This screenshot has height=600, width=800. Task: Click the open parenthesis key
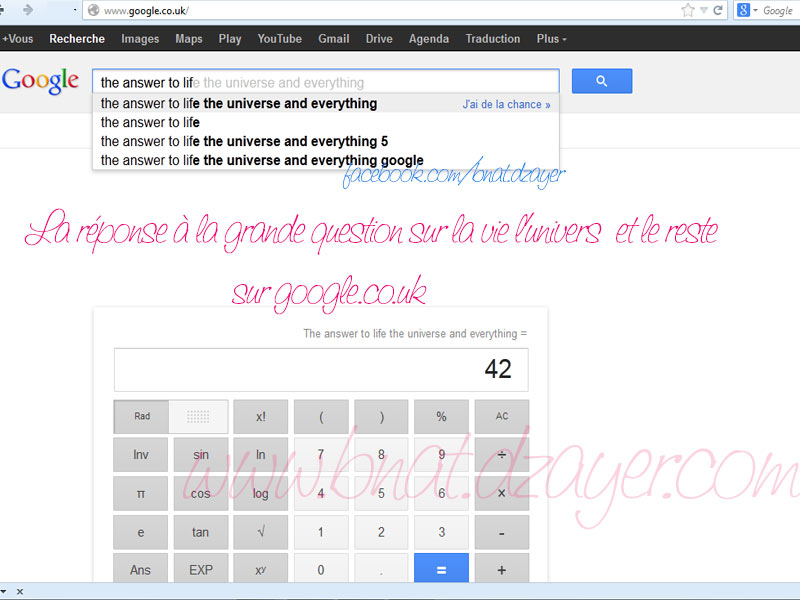(x=321, y=416)
